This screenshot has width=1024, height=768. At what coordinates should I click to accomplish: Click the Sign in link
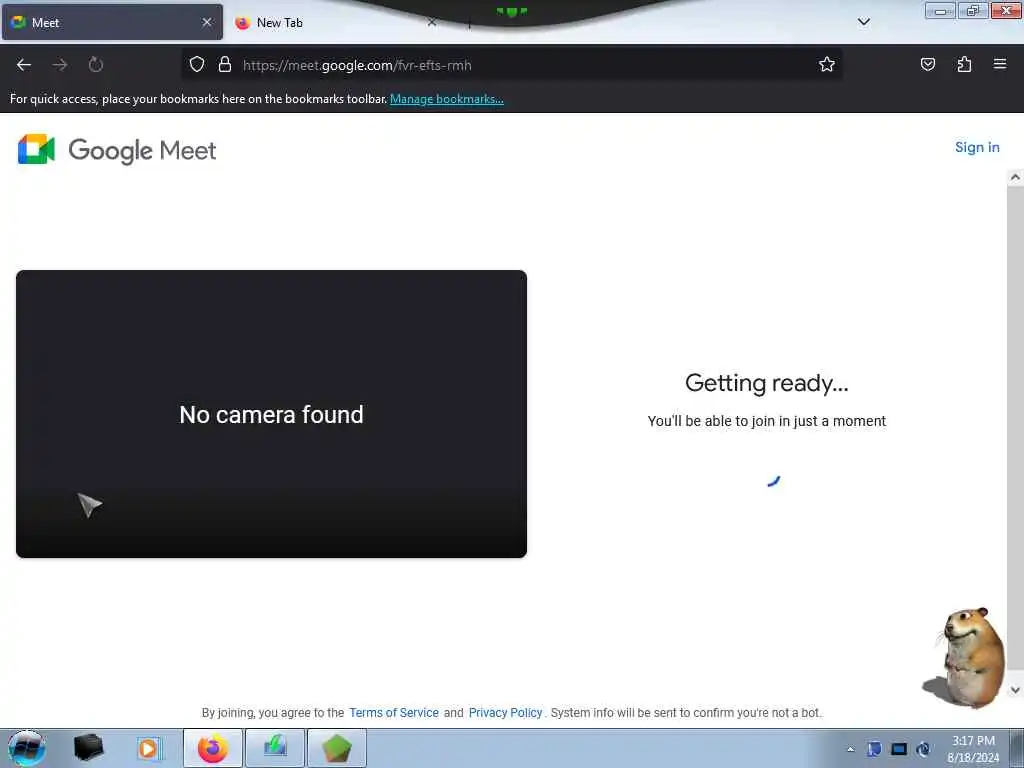click(x=977, y=148)
